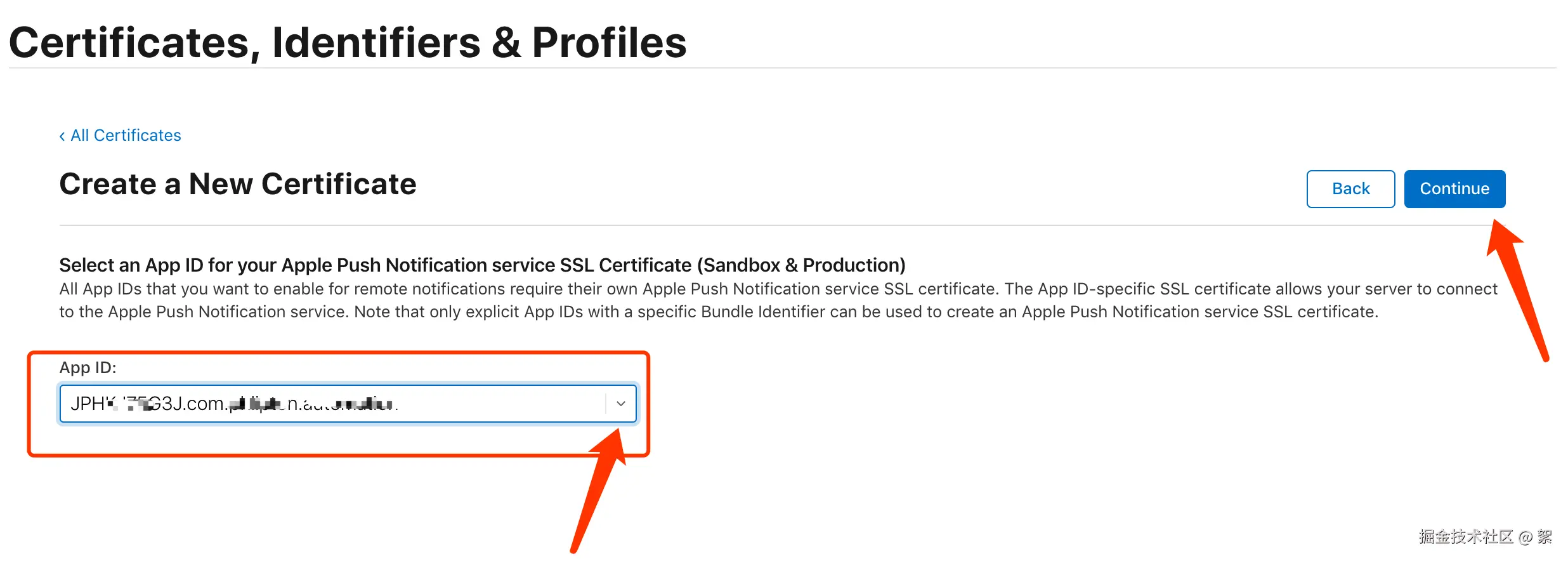Screen dimensions: 1568x561
Task: Click the left chevron before All Certificates
Action: click(62, 136)
